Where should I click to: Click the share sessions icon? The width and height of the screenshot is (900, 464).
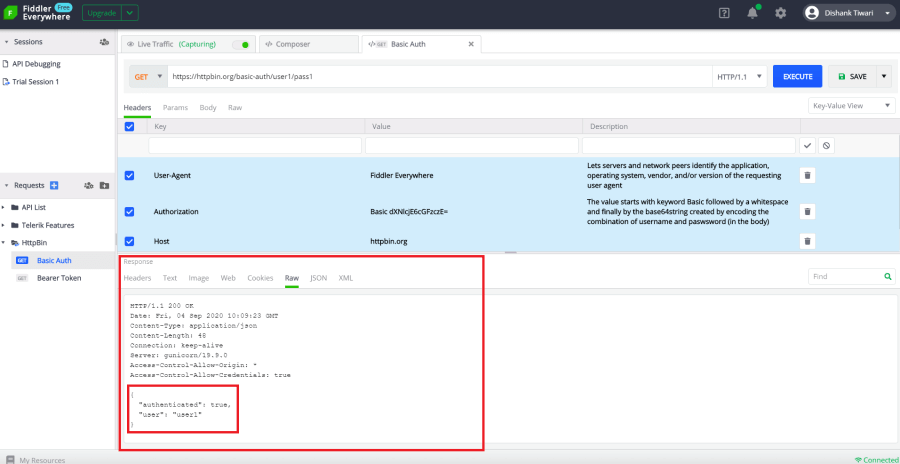pos(104,42)
